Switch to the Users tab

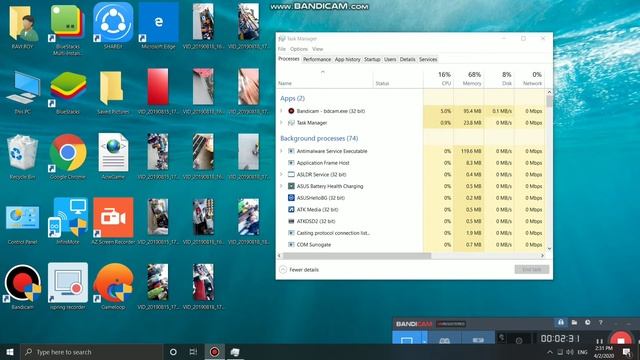click(x=390, y=59)
